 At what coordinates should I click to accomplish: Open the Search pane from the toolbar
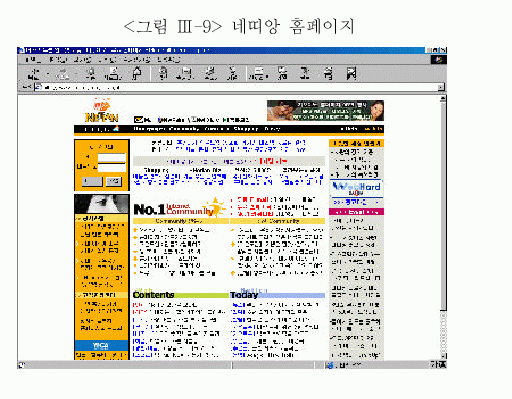point(163,74)
